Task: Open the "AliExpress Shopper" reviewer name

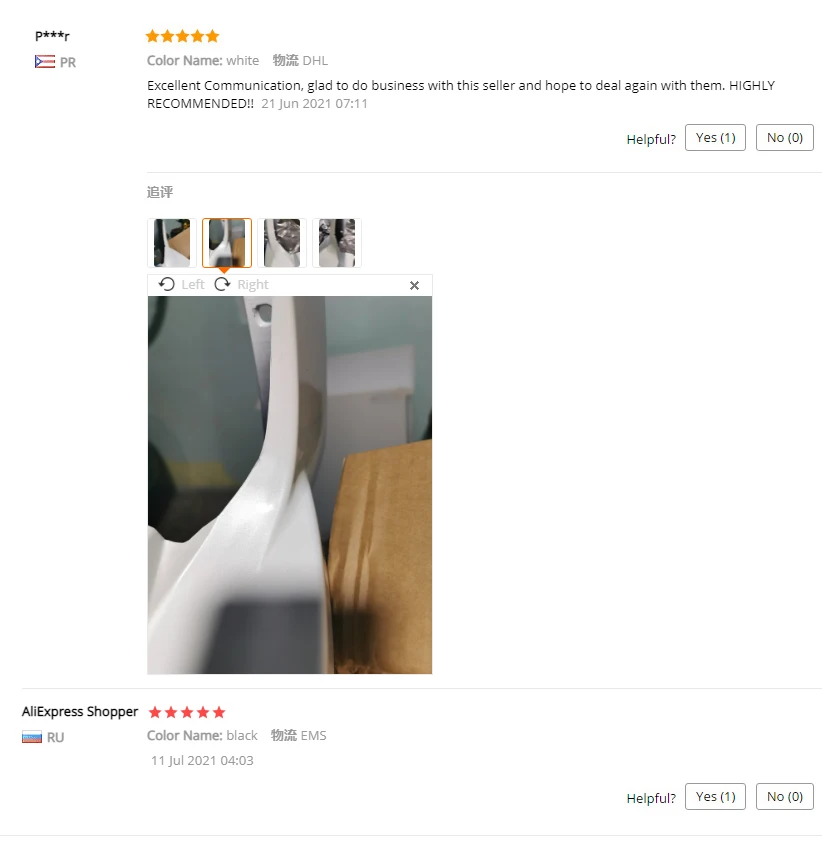Action: pyautogui.click(x=80, y=712)
